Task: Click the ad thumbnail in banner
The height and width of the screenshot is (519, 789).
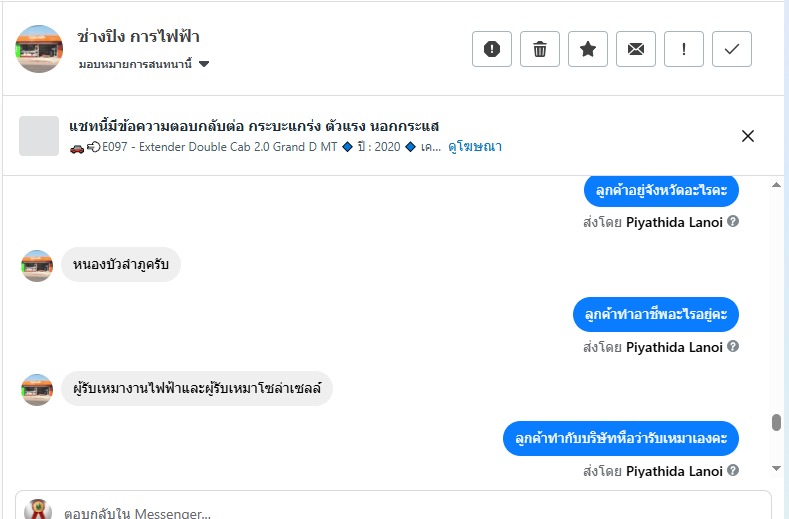Action: (x=39, y=136)
